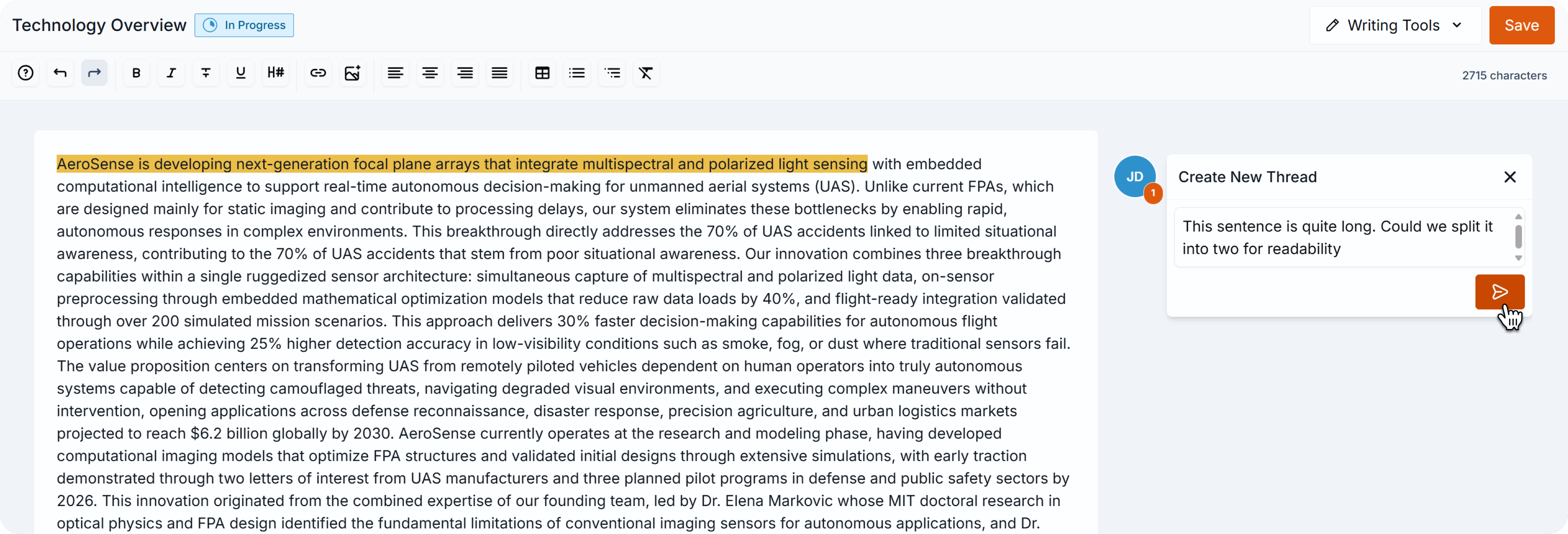Screen dimensions: 1568x534
Task: Toggle underline formatting
Action: (x=240, y=73)
